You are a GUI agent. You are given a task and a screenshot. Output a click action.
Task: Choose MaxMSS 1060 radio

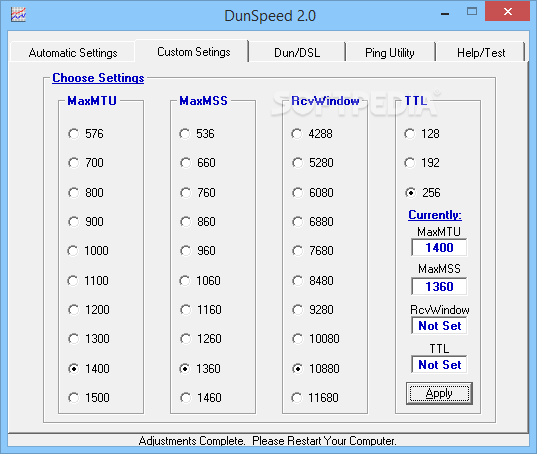pos(200,281)
